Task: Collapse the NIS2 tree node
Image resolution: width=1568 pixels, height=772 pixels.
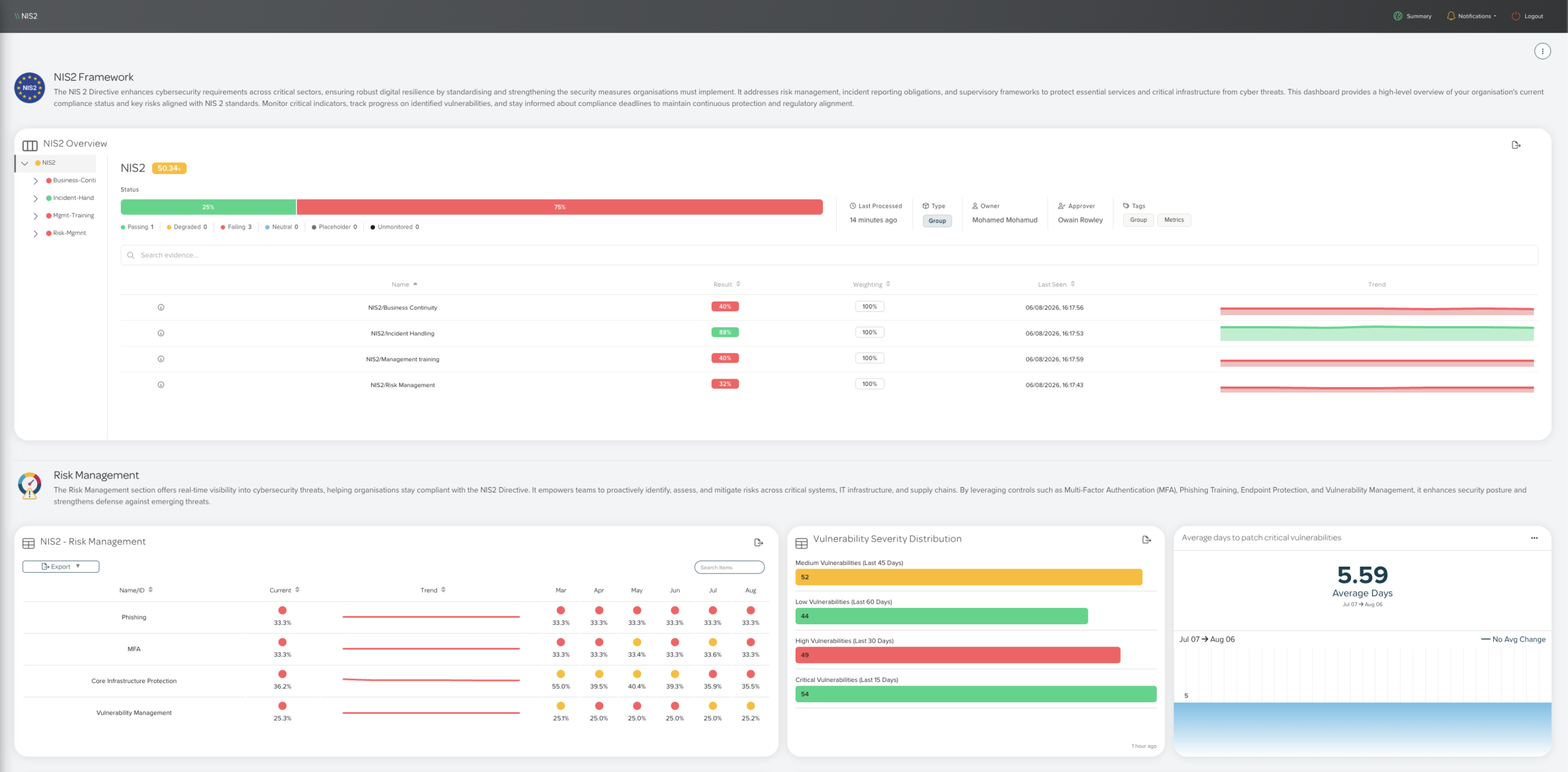Action: pos(24,163)
